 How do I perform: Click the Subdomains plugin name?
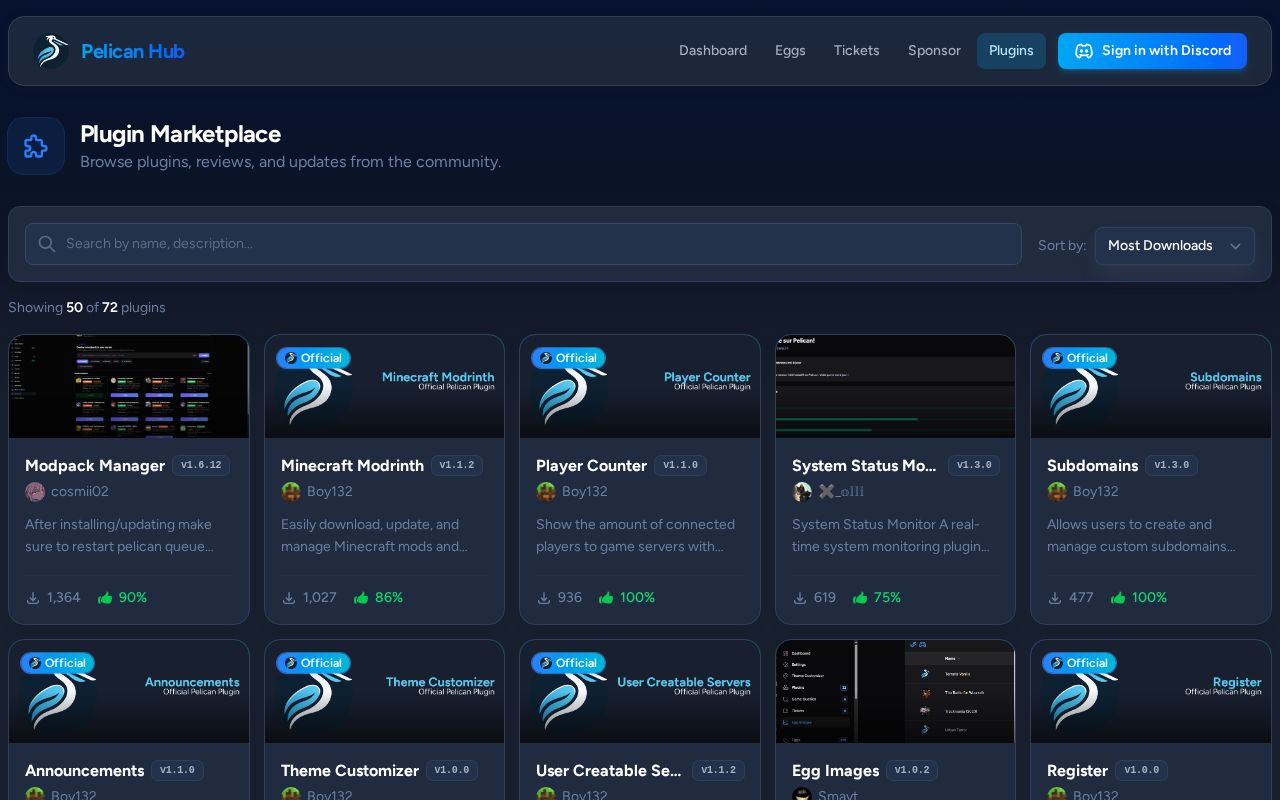point(1092,466)
